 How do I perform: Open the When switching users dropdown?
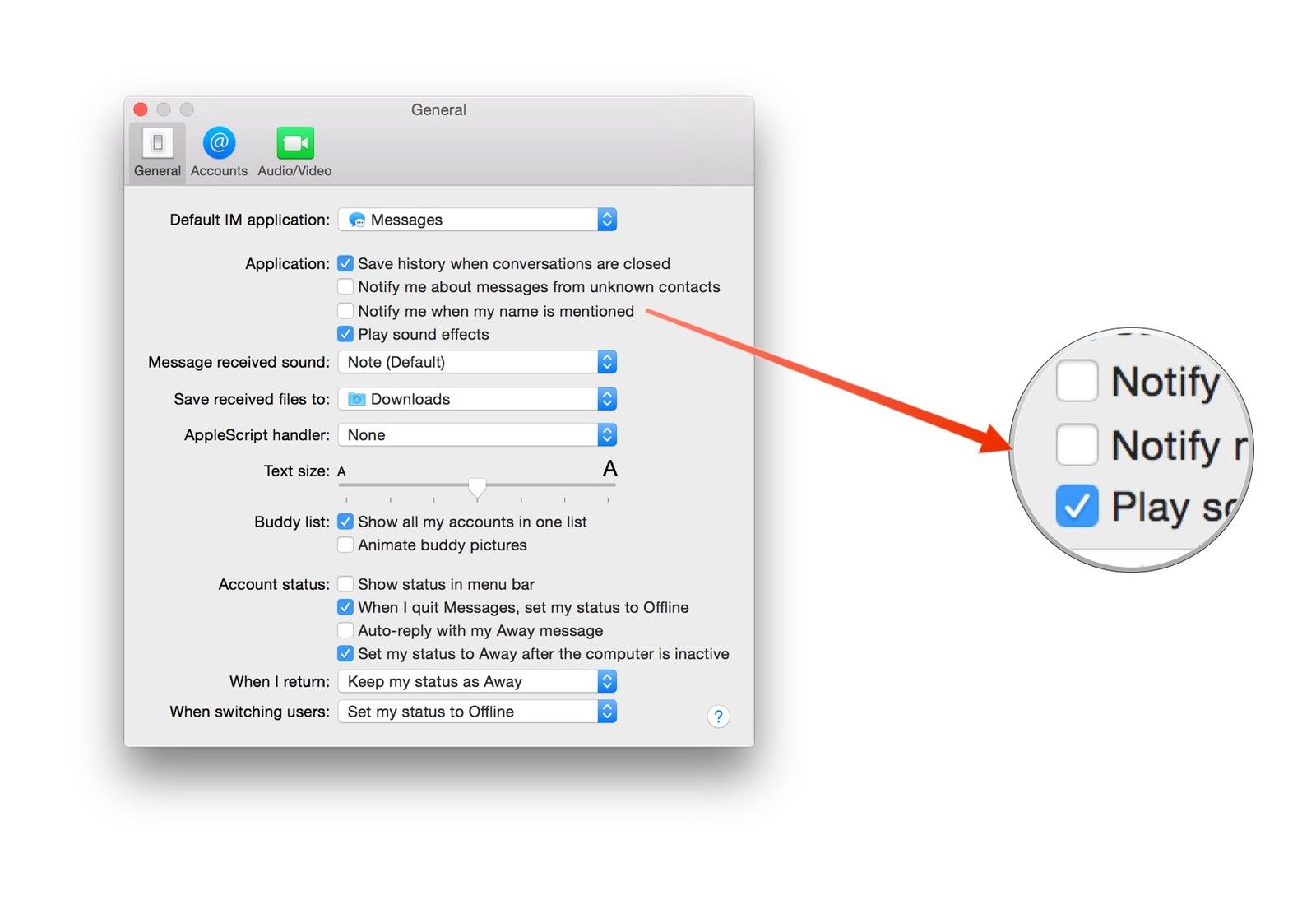[x=477, y=712]
